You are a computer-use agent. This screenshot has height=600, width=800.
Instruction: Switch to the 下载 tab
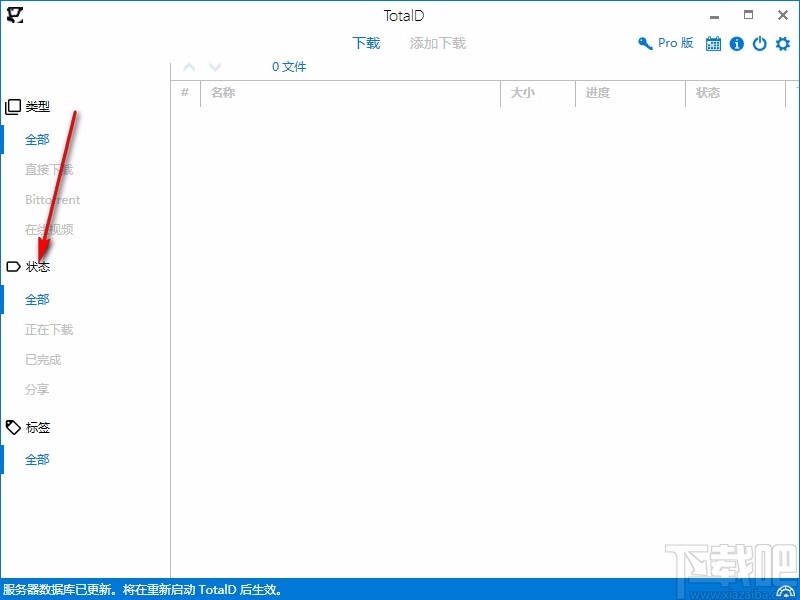point(367,43)
